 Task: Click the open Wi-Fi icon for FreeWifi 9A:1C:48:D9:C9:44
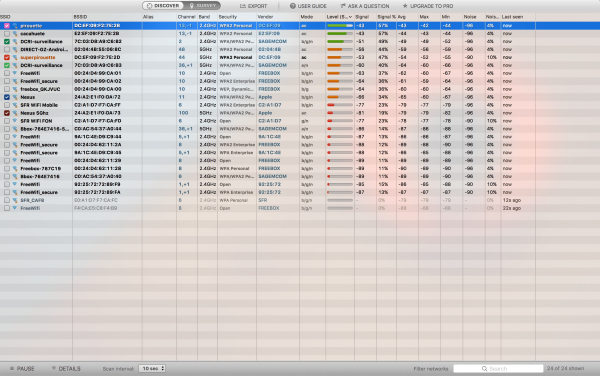point(15,137)
